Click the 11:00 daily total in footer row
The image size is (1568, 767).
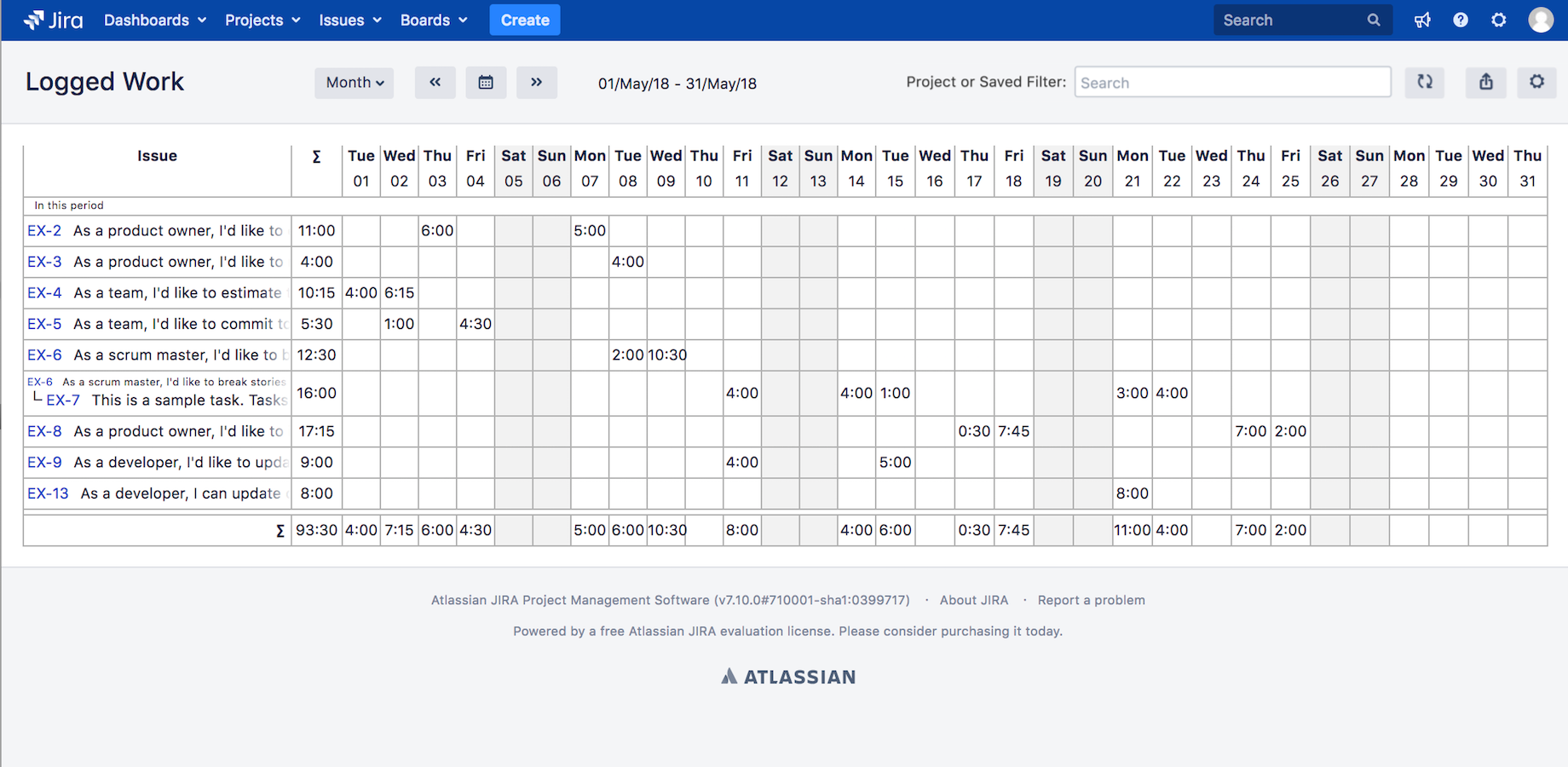click(x=1133, y=530)
